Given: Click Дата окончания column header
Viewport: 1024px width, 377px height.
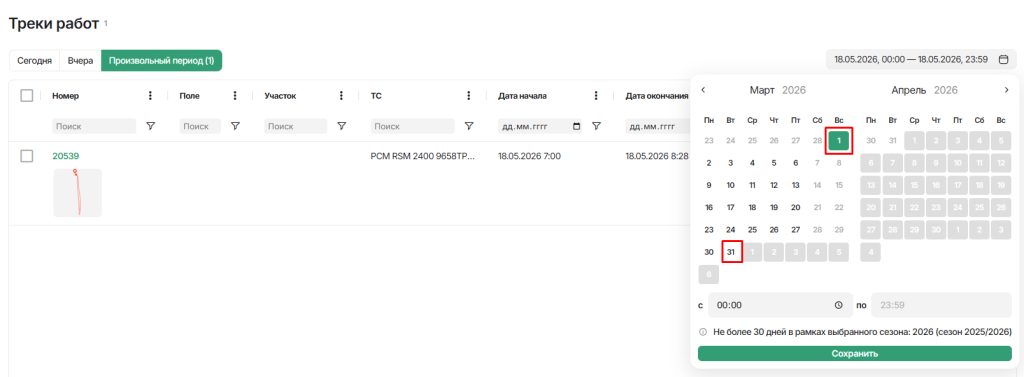Looking at the screenshot, I should click(x=657, y=96).
